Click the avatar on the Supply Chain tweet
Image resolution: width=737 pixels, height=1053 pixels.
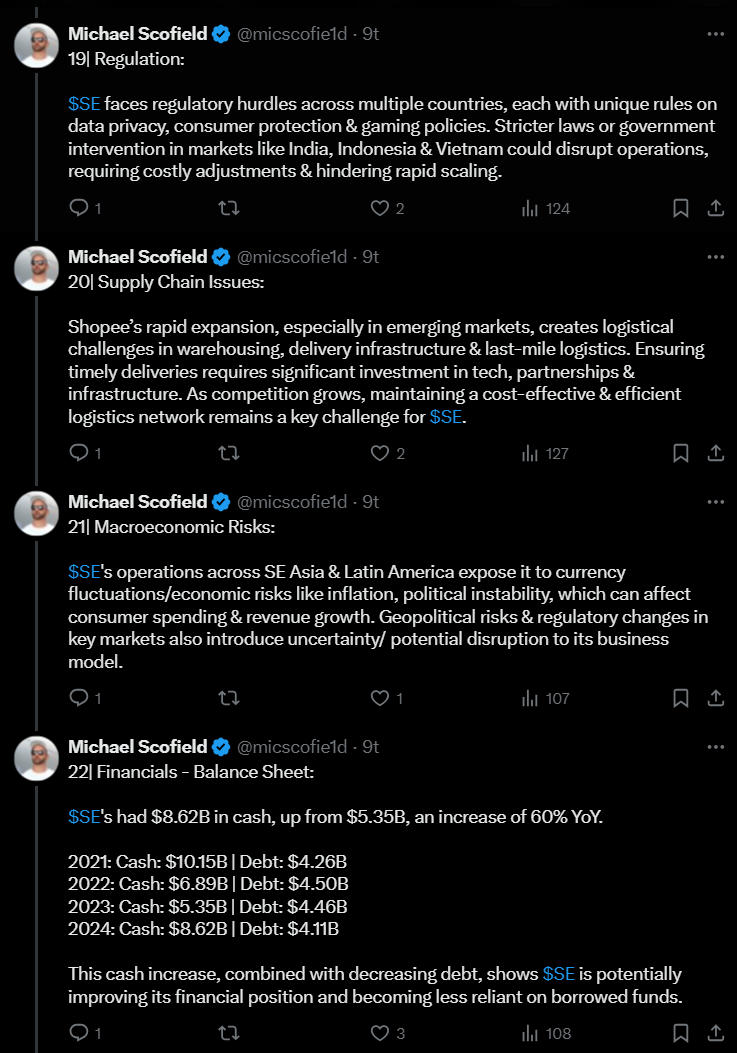coord(35,267)
